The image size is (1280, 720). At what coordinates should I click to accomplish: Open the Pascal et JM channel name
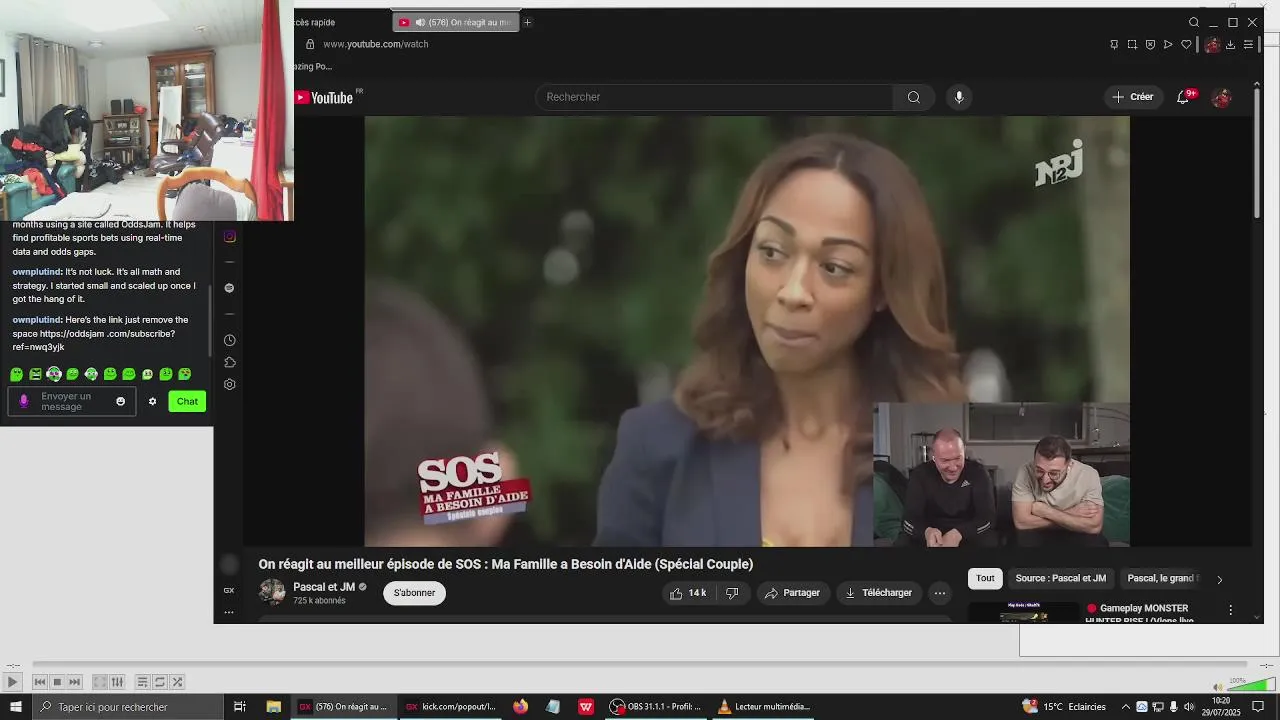point(324,587)
